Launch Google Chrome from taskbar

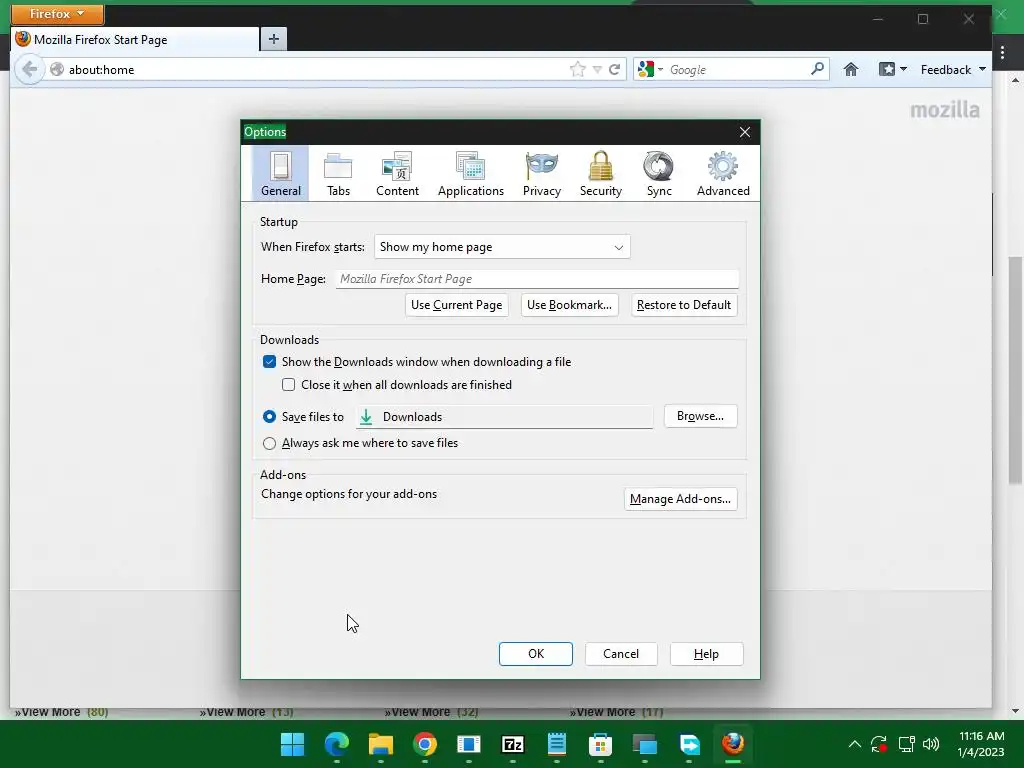tap(424, 744)
